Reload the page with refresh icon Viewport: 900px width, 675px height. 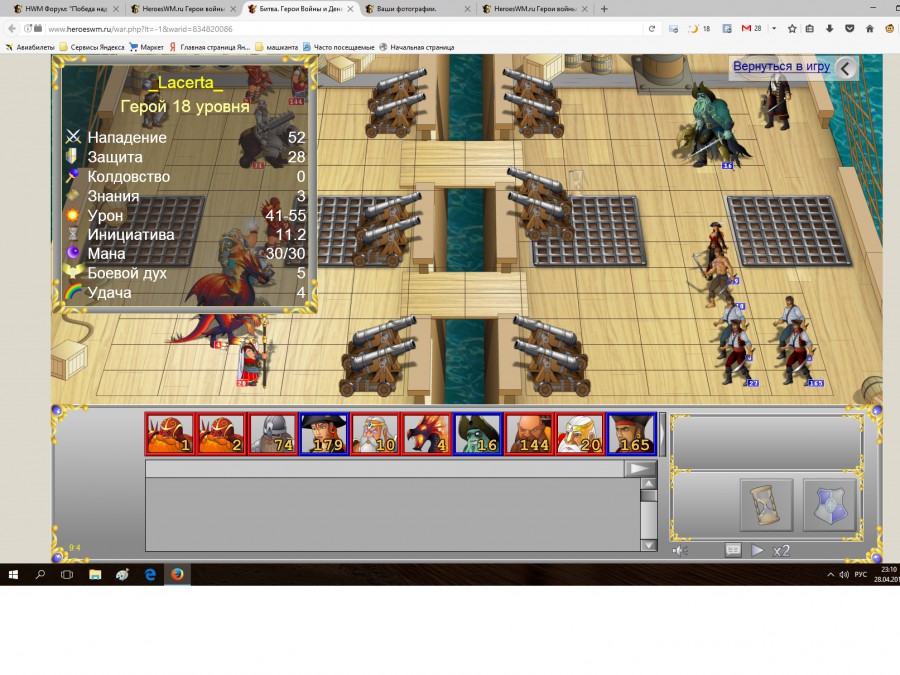click(651, 29)
